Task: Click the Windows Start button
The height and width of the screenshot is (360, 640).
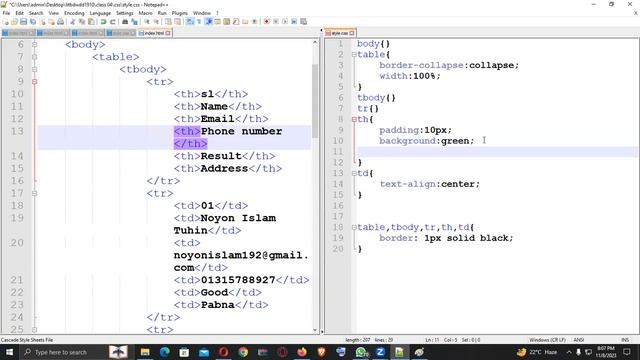Action: (x=9, y=352)
